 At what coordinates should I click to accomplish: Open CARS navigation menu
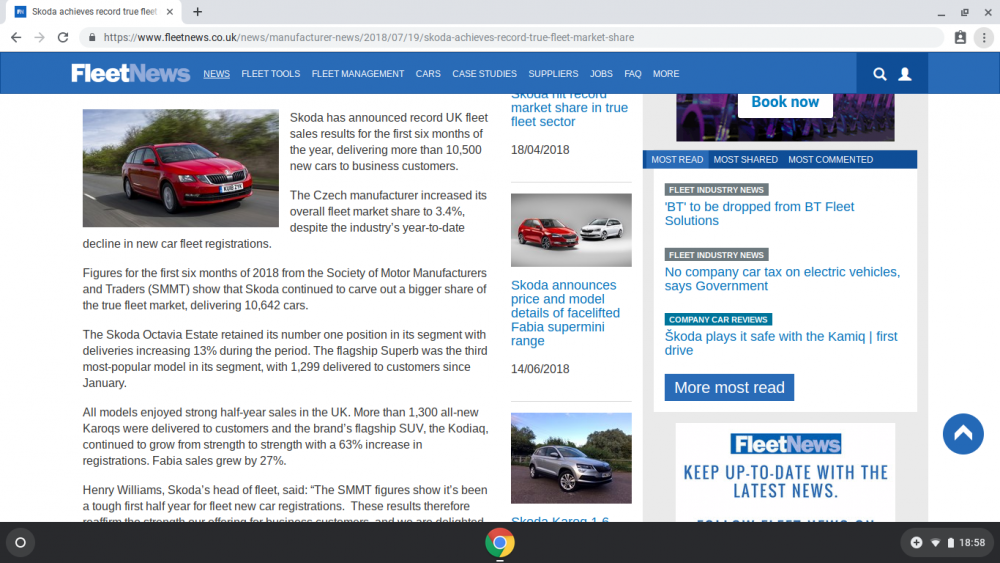coord(428,74)
